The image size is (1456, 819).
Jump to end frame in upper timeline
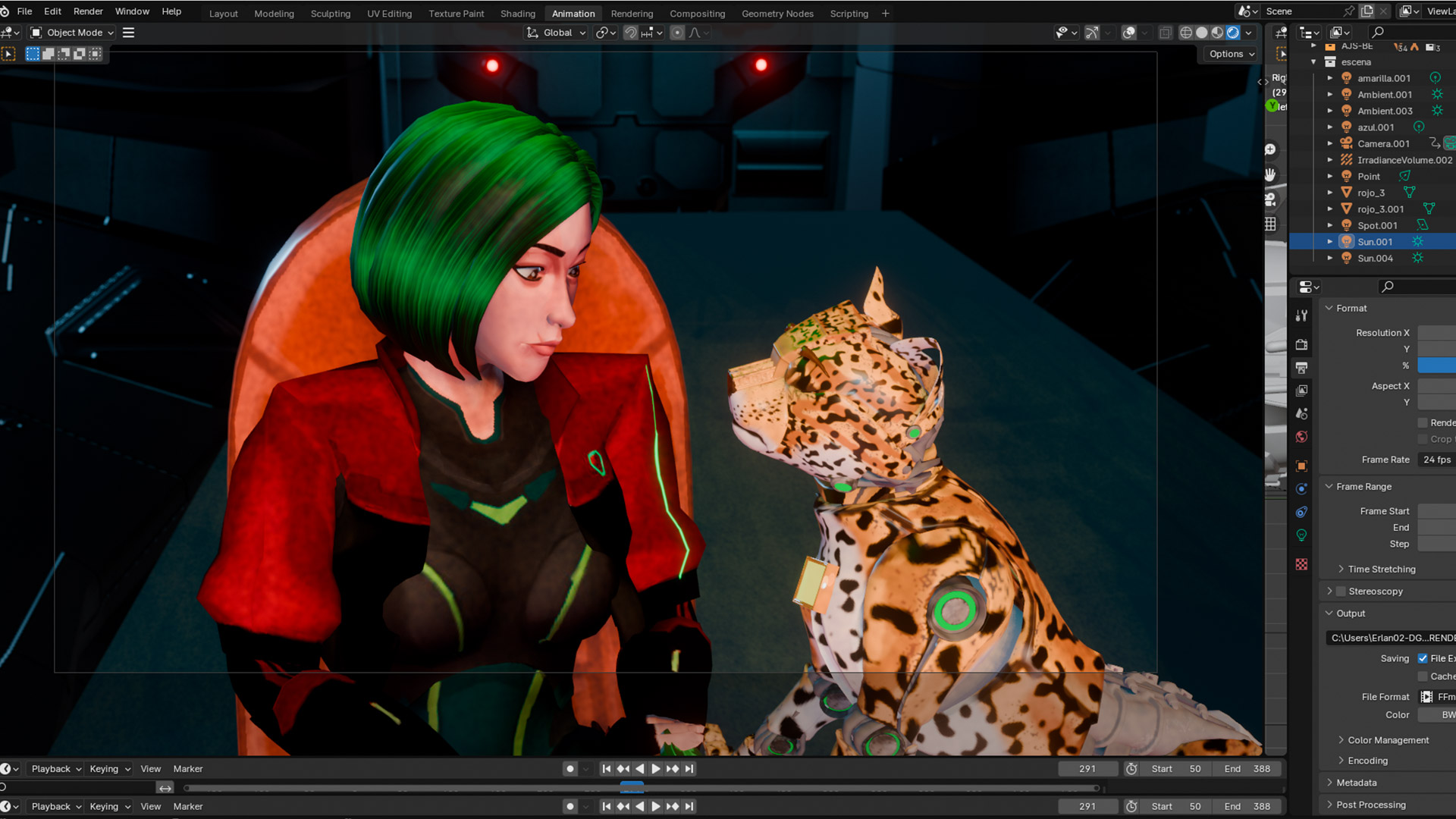click(689, 769)
